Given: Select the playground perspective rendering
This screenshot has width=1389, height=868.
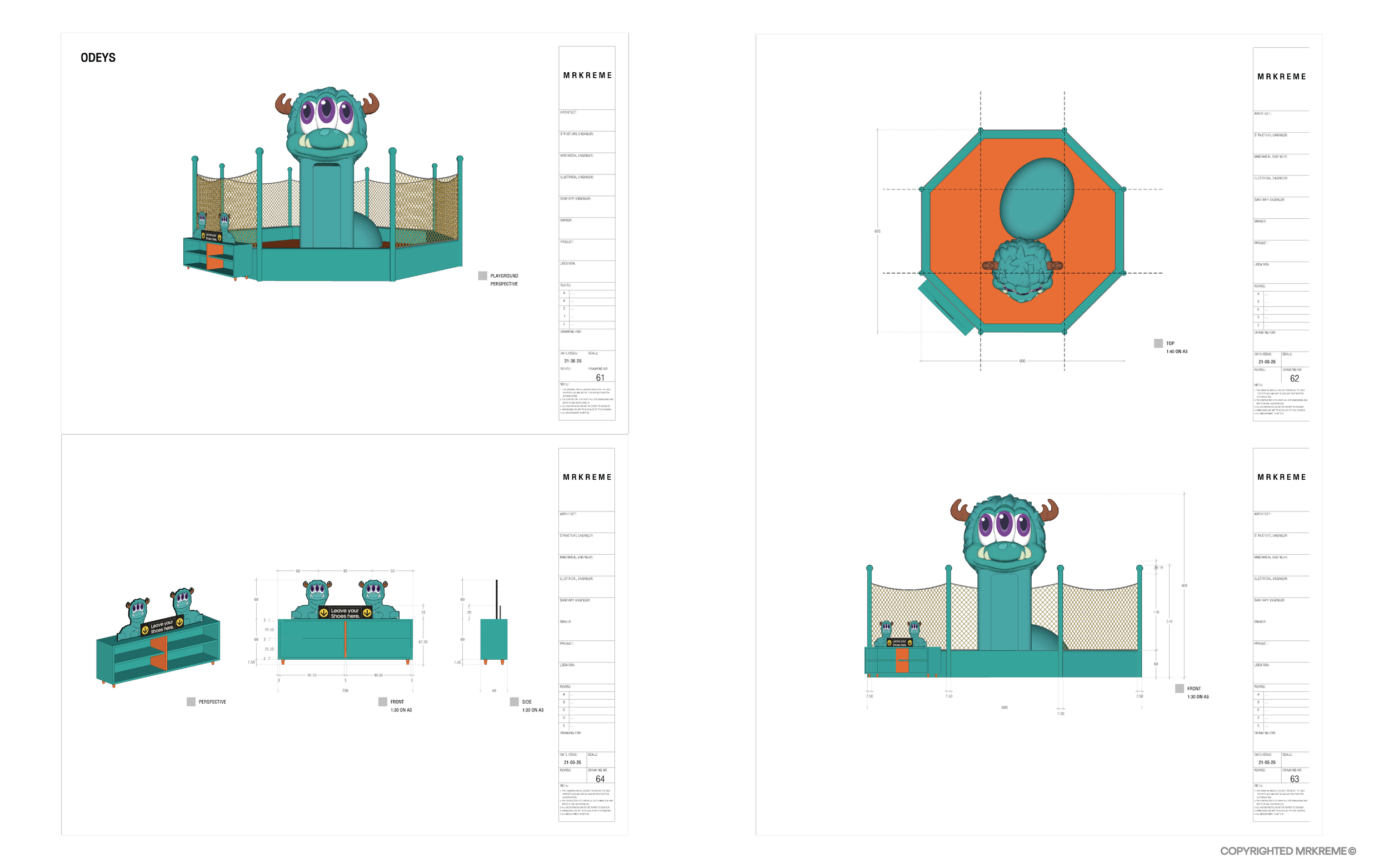Looking at the screenshot, I should pos(323,184).
